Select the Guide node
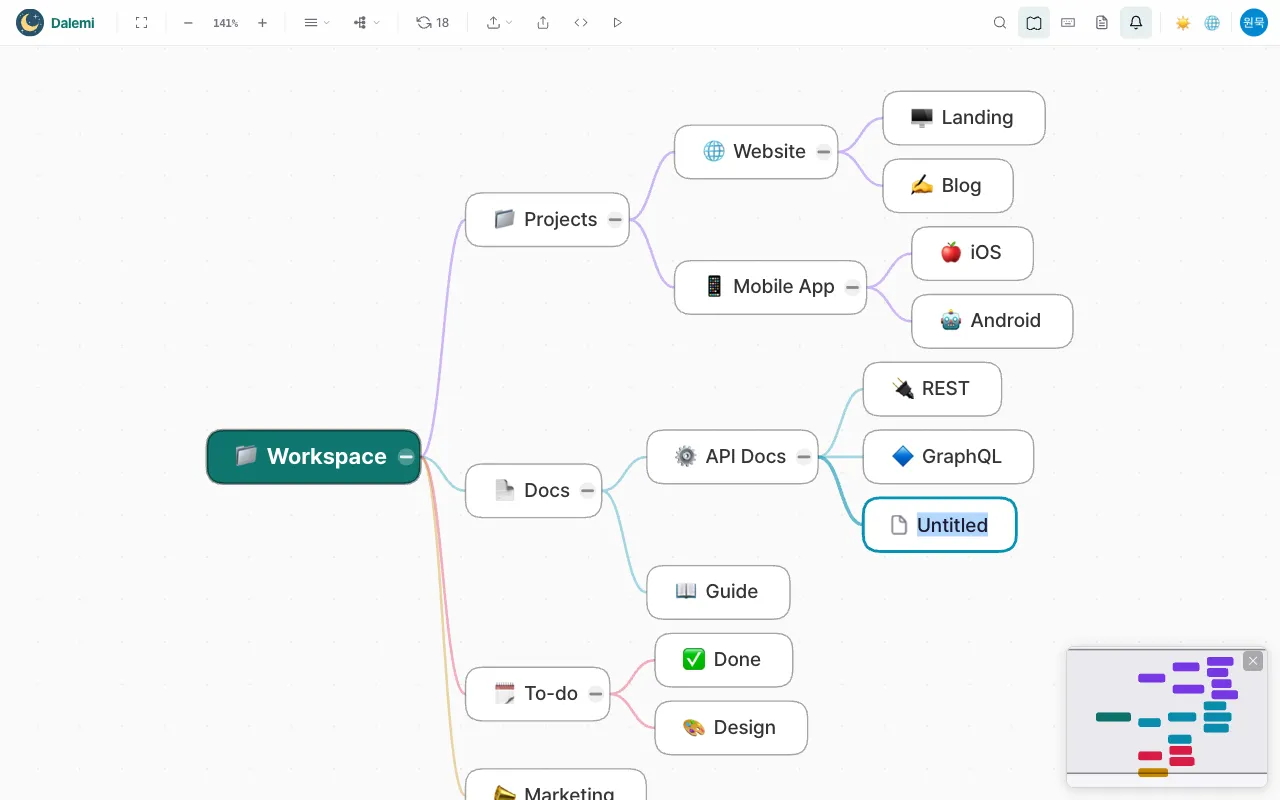 [x=718, y=592]
